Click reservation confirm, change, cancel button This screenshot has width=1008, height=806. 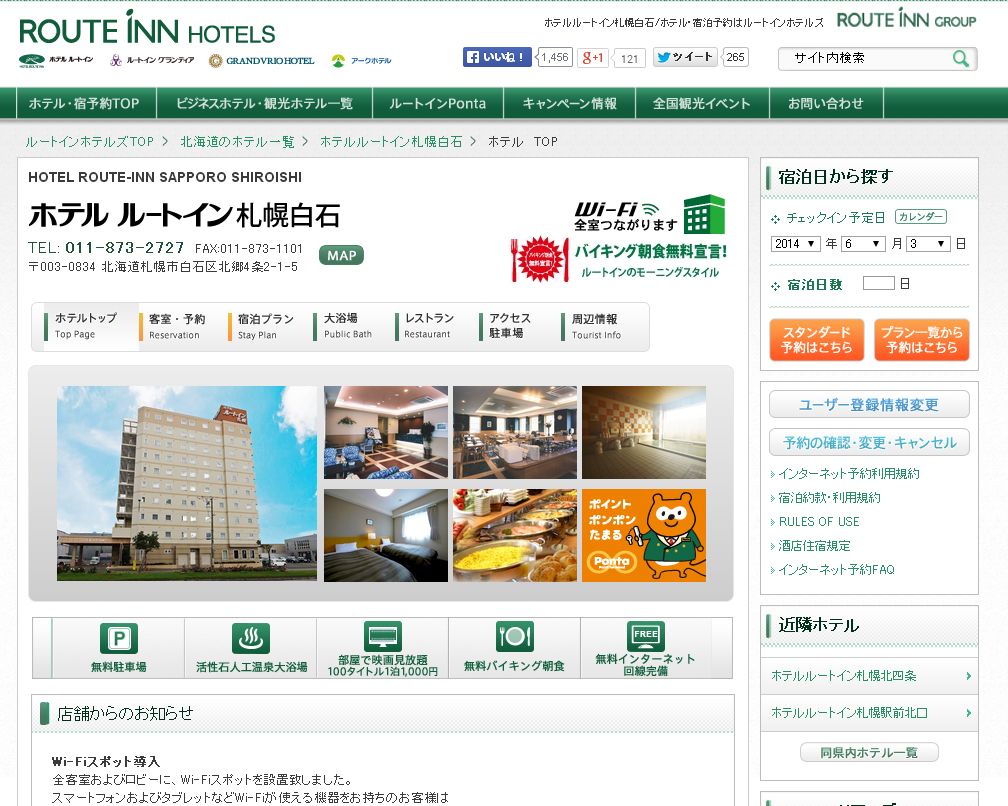pyautogui.click(x=869, y=442)
